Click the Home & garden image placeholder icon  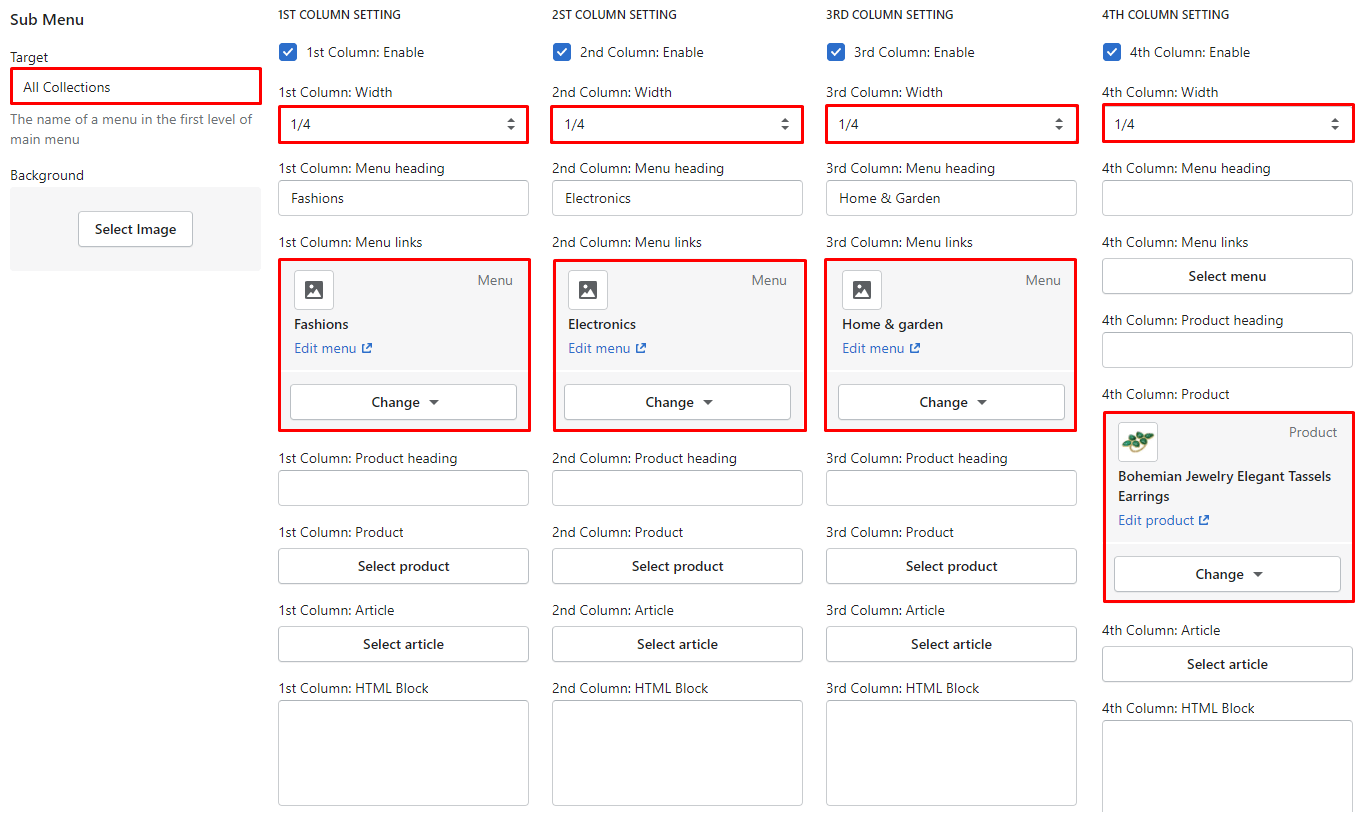pyautogui.click(x=862, y=290)
